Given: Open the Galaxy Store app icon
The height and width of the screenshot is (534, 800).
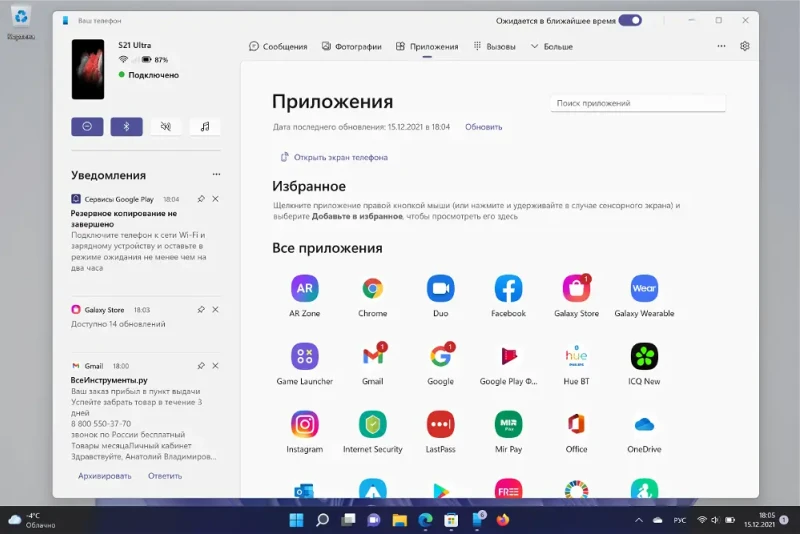Looking at the screenshot, I should pyautogui.click(x=577, y=289).
